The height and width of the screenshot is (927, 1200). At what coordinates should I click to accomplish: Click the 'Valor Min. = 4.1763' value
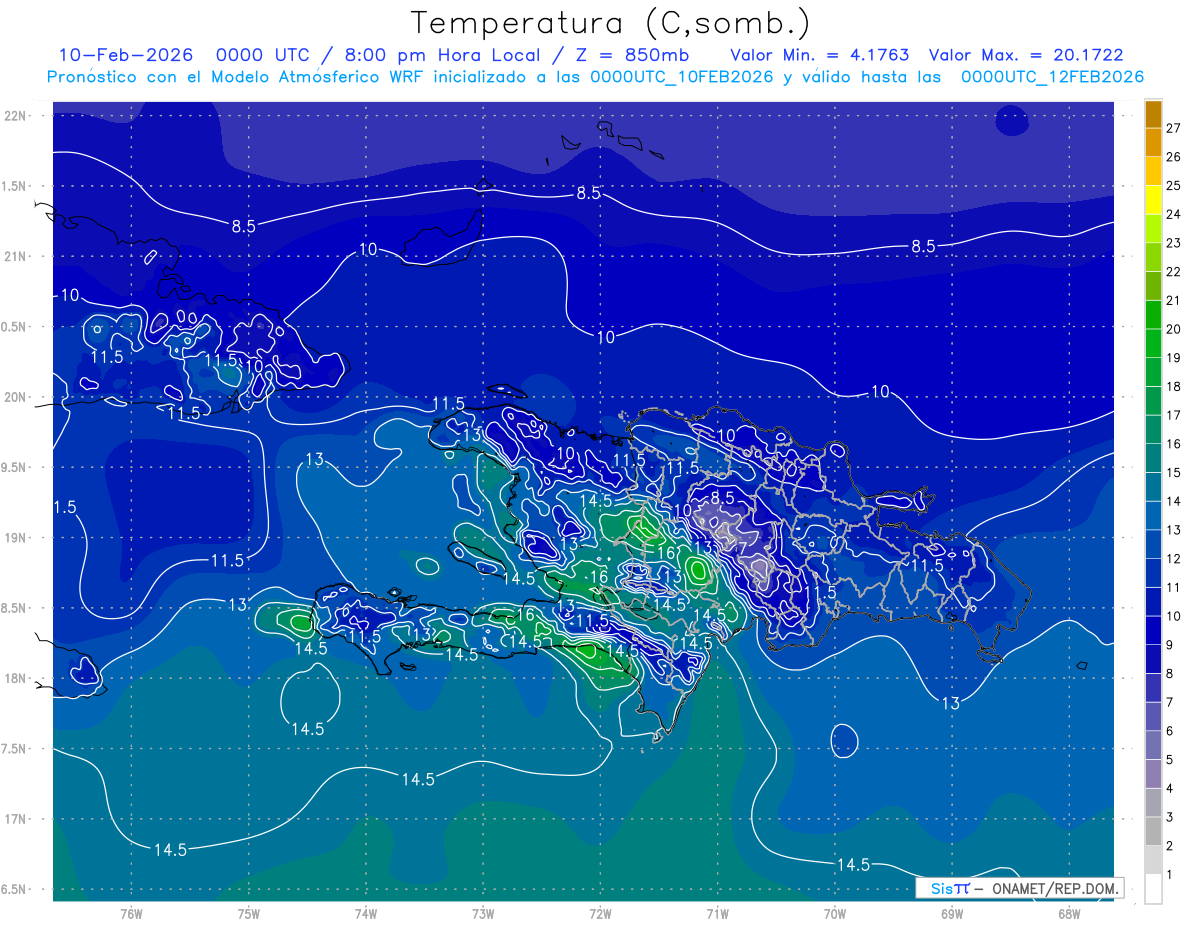[x=820, y=55]
